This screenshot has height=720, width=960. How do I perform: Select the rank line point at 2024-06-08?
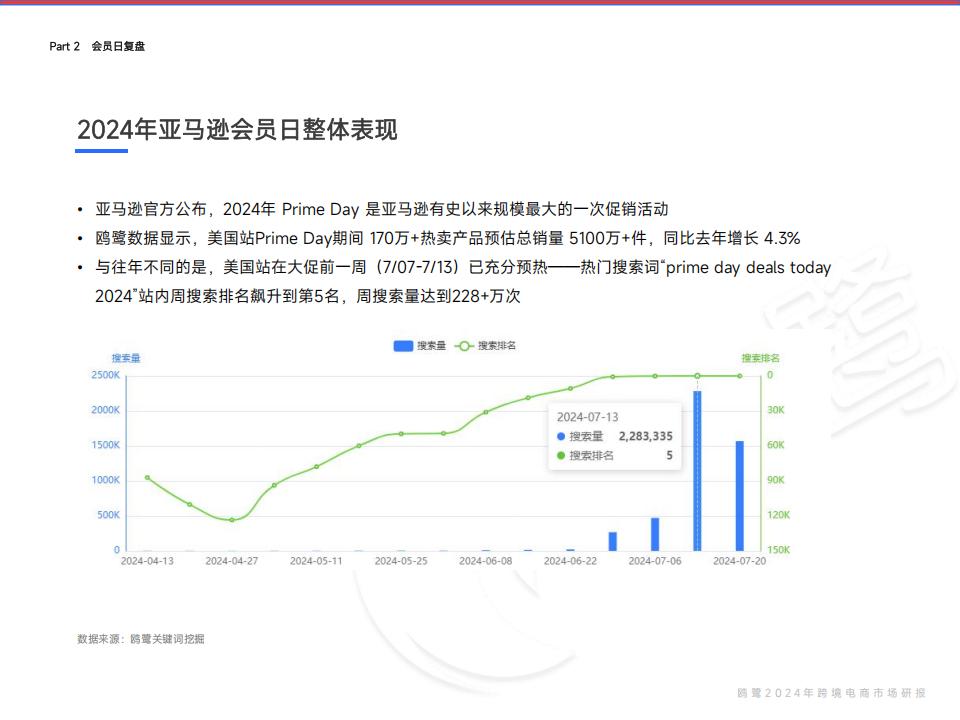coord(486,412)
